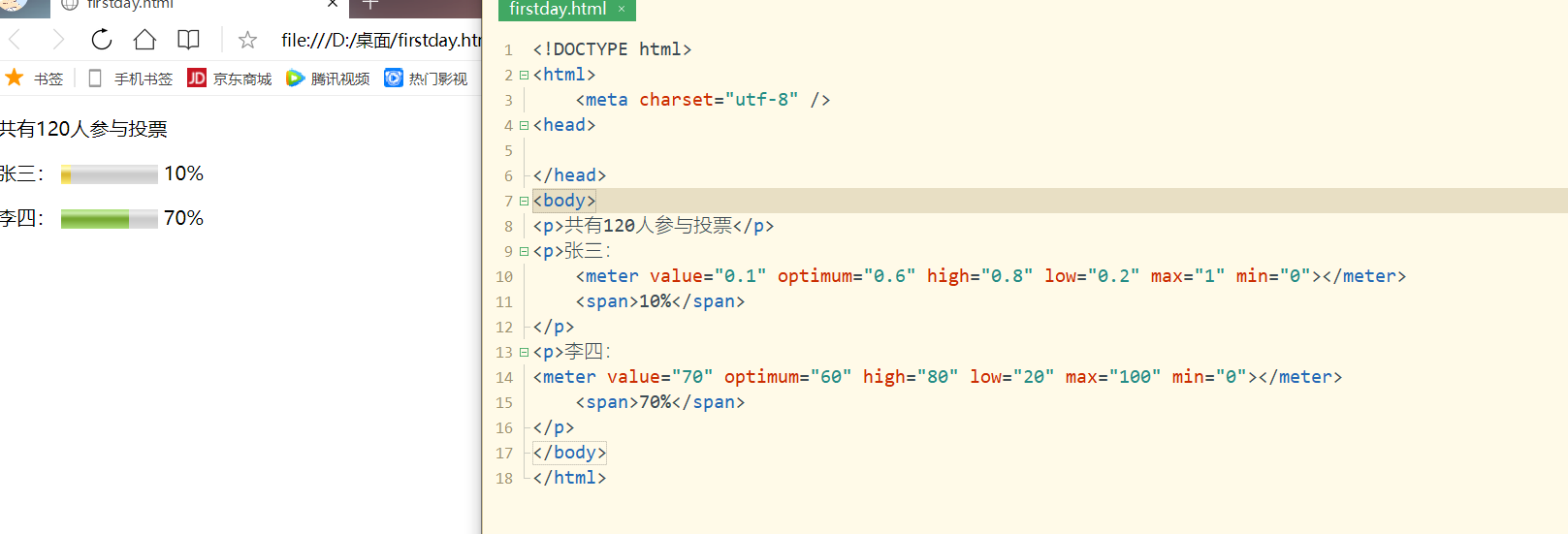Click the meter value="70" code line
1568x534 pixels.
point(938,377)
